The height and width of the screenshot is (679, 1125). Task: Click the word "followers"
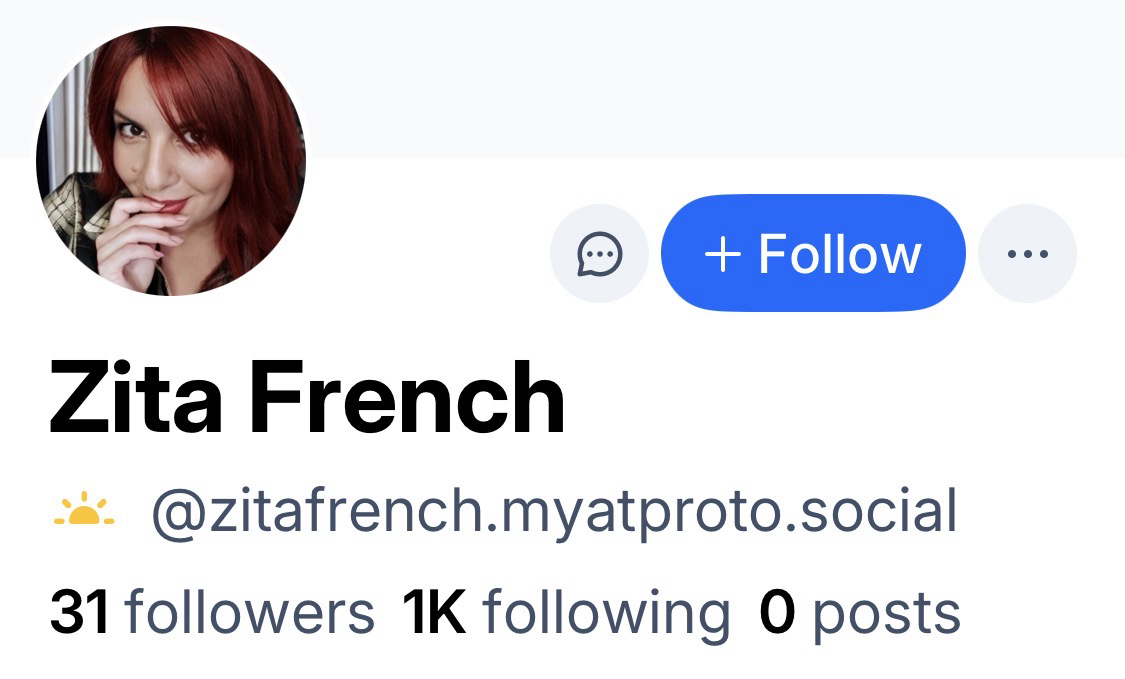coord(249,612)
